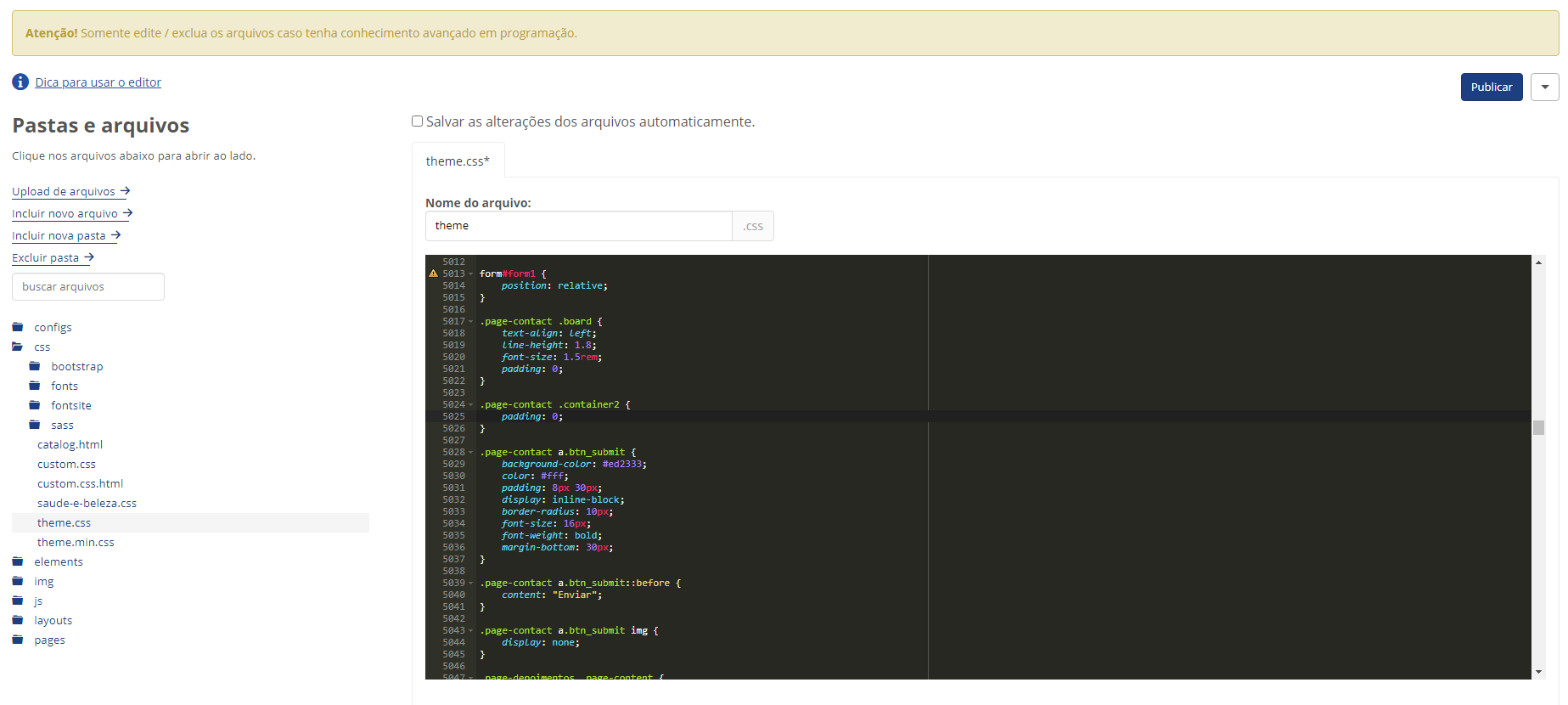Click the fontsite folder icon
The width and height of the screenshot is (1568, 705).
point(35,405)
